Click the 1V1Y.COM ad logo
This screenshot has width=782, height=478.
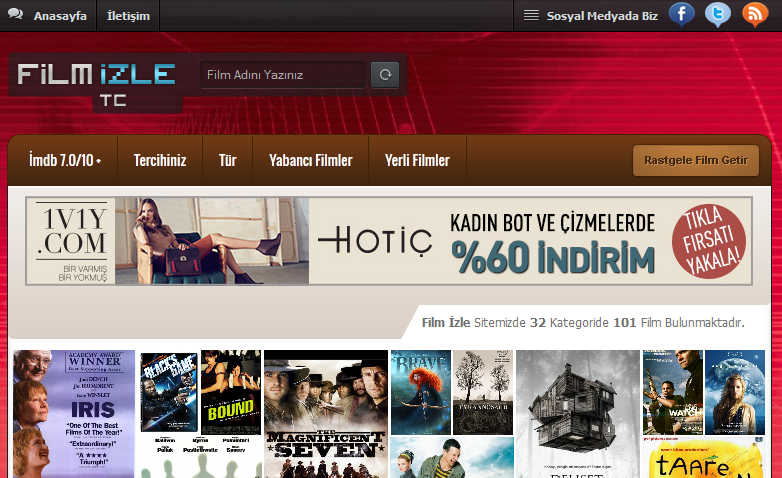click(x=71, y=241)
